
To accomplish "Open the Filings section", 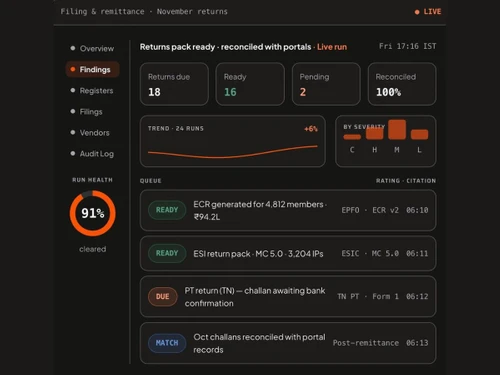I will click(x=87, y=112).
